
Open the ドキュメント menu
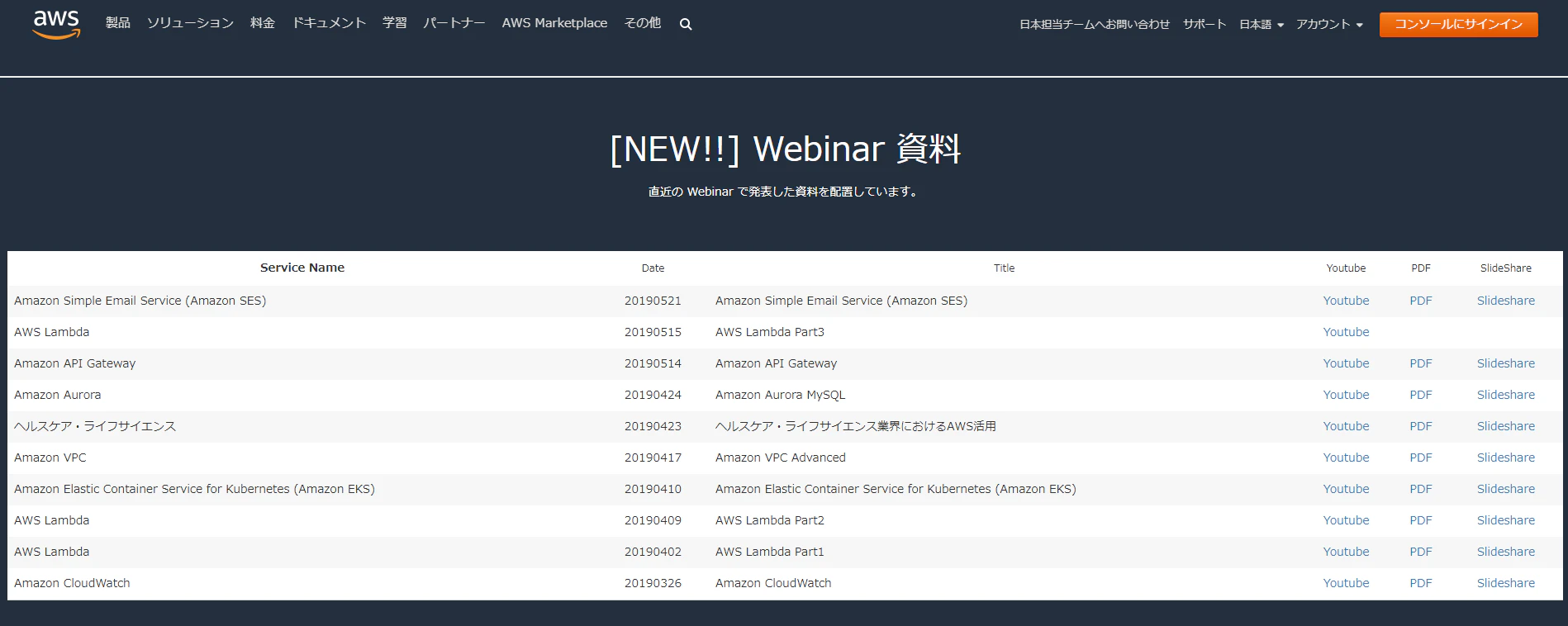(329, 23)
